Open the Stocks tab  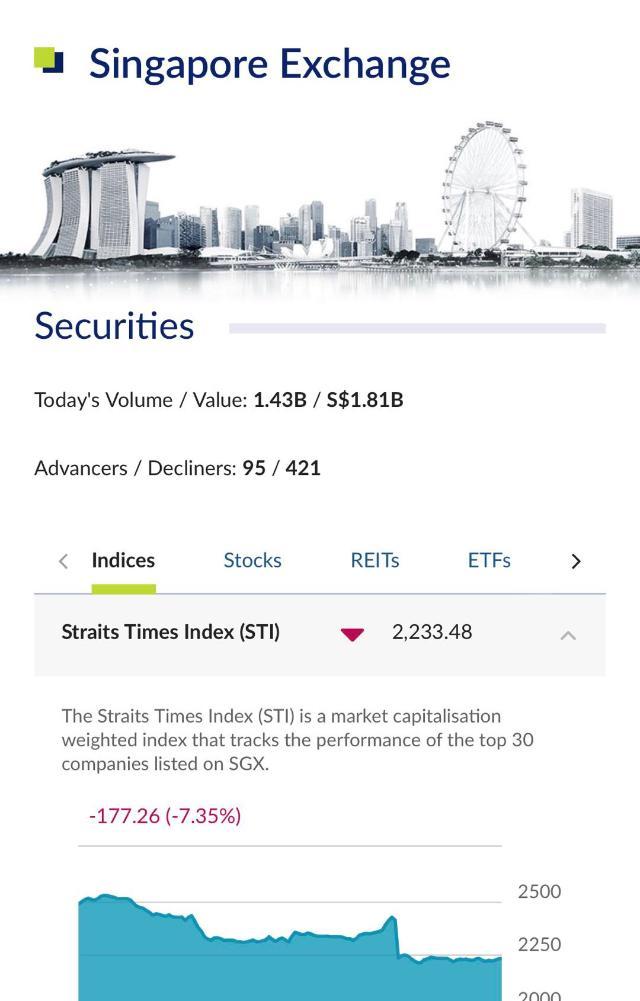point(252,561)
